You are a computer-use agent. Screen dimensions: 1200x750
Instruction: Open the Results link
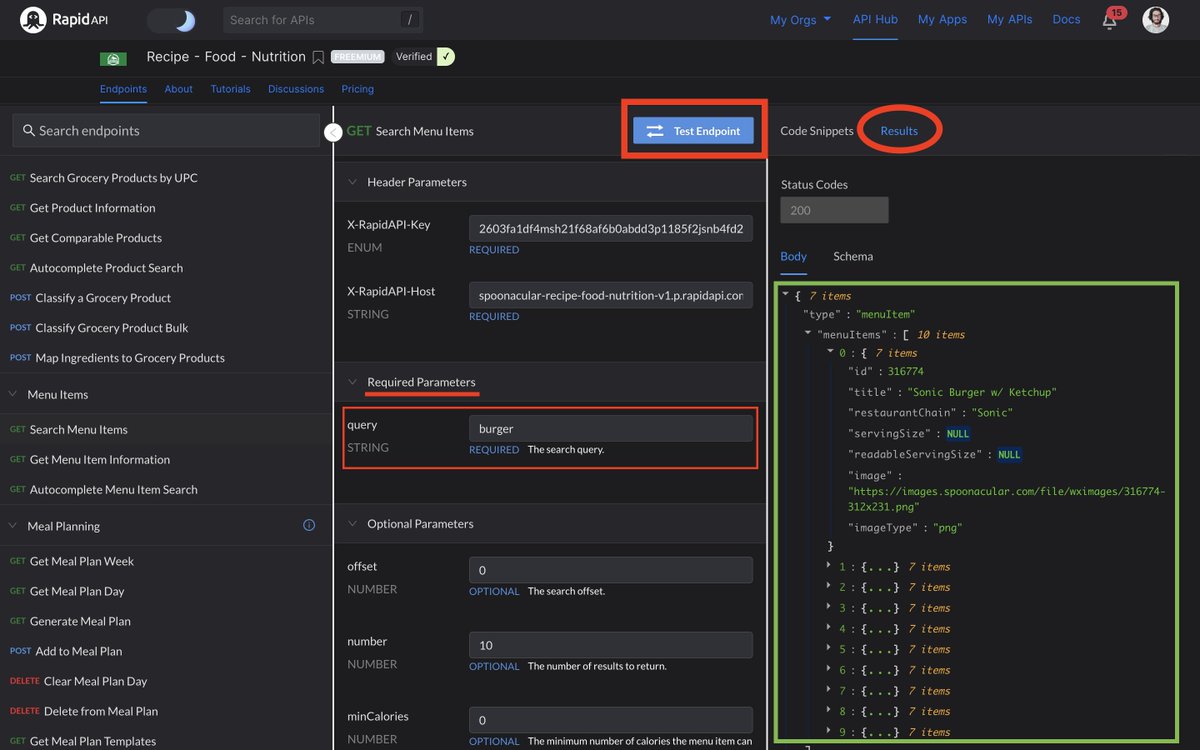click(x=899, y=130)
